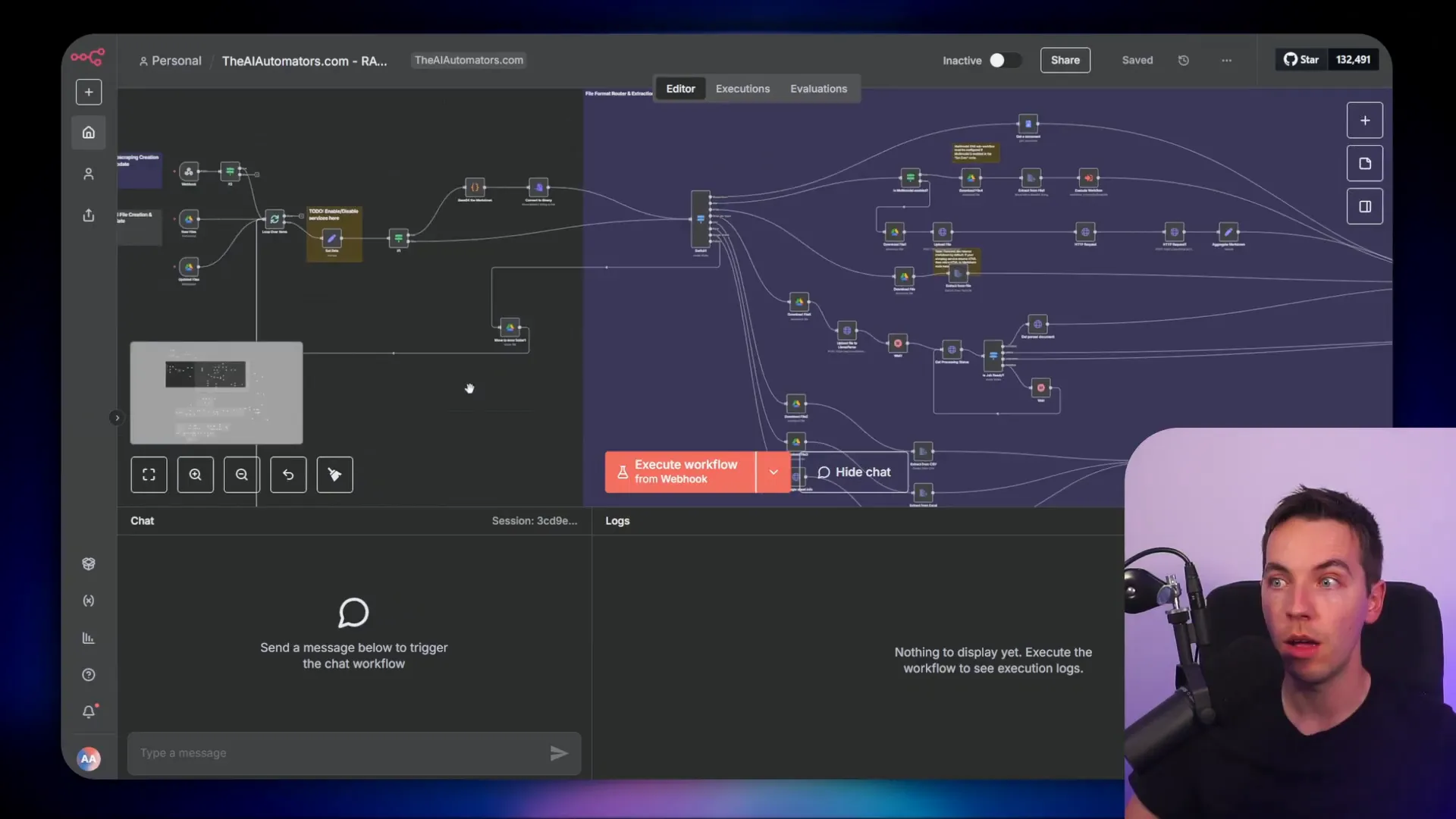Open the shared upload icon in sidebar

coord(89,215)
